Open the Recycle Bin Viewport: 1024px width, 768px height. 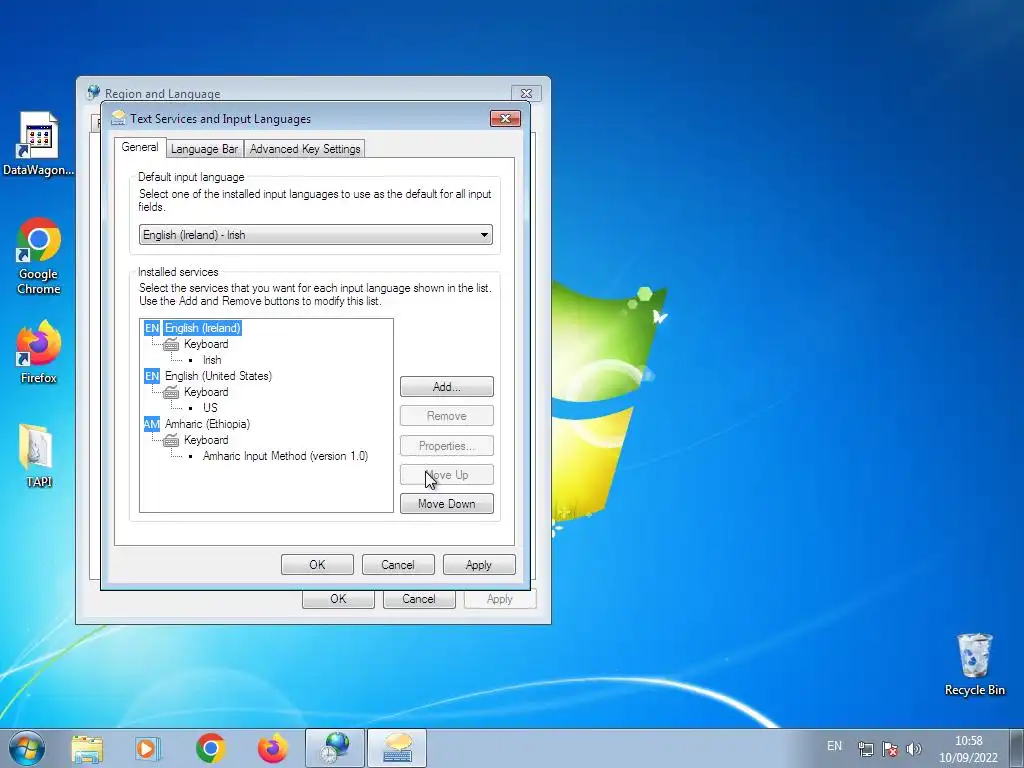974,664
